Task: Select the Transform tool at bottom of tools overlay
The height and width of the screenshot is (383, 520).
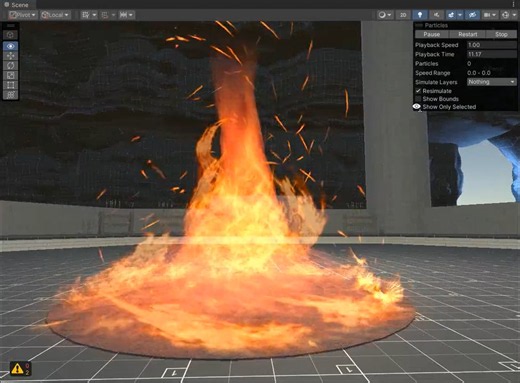Action: coord(11,95)
